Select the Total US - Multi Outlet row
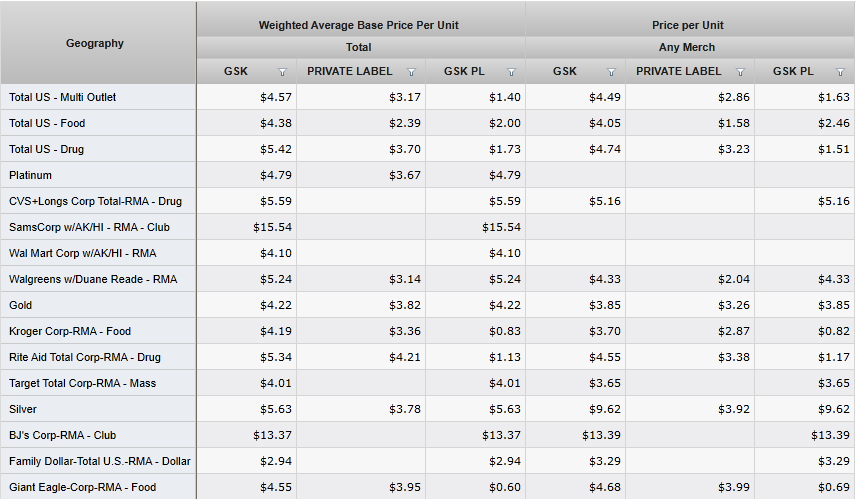The image size is (856, 499). 63,97
